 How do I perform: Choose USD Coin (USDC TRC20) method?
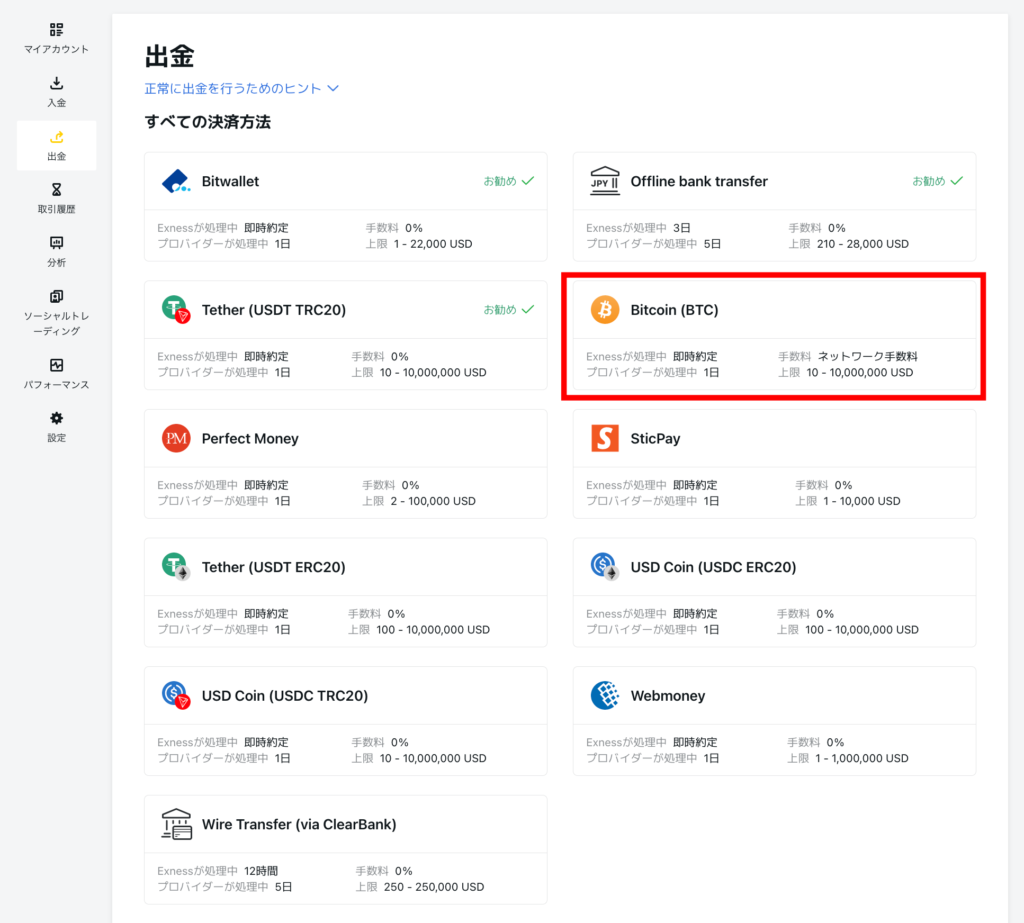[345, 721]
